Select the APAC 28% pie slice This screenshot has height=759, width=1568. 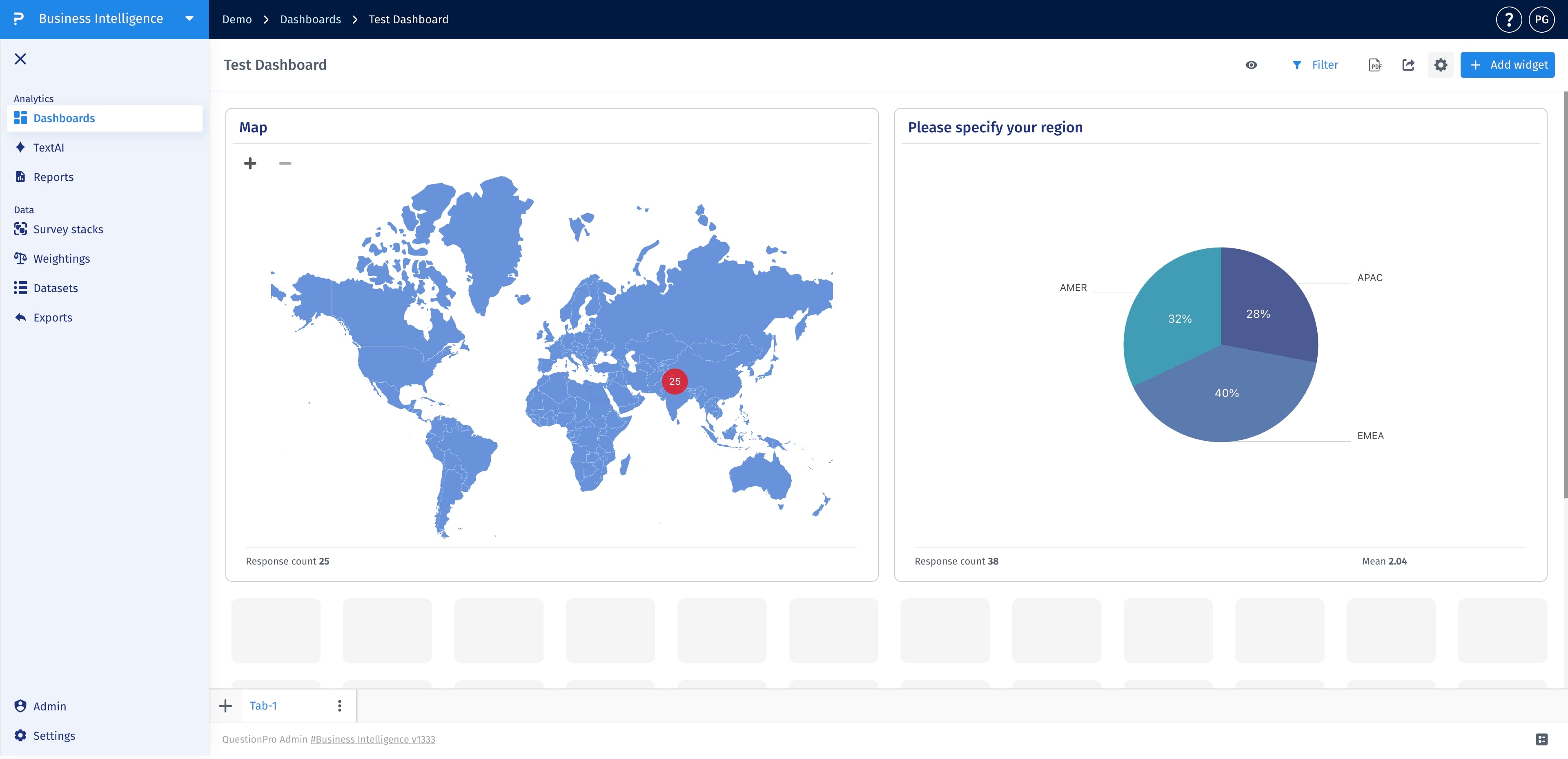tap(1258, 314)
